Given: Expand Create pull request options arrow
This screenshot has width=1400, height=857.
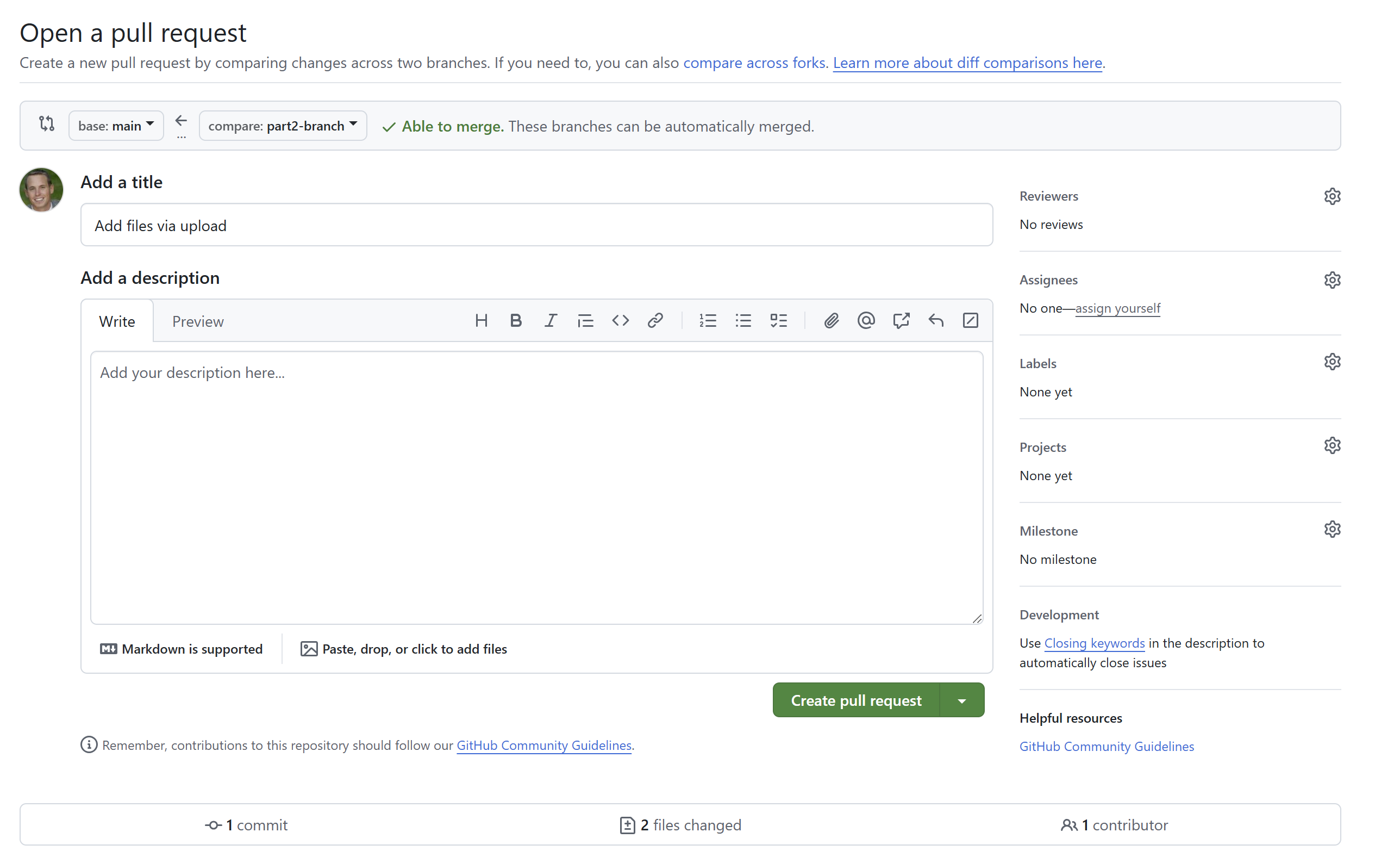Looking at the screenshot, I should tap(961, 700).
